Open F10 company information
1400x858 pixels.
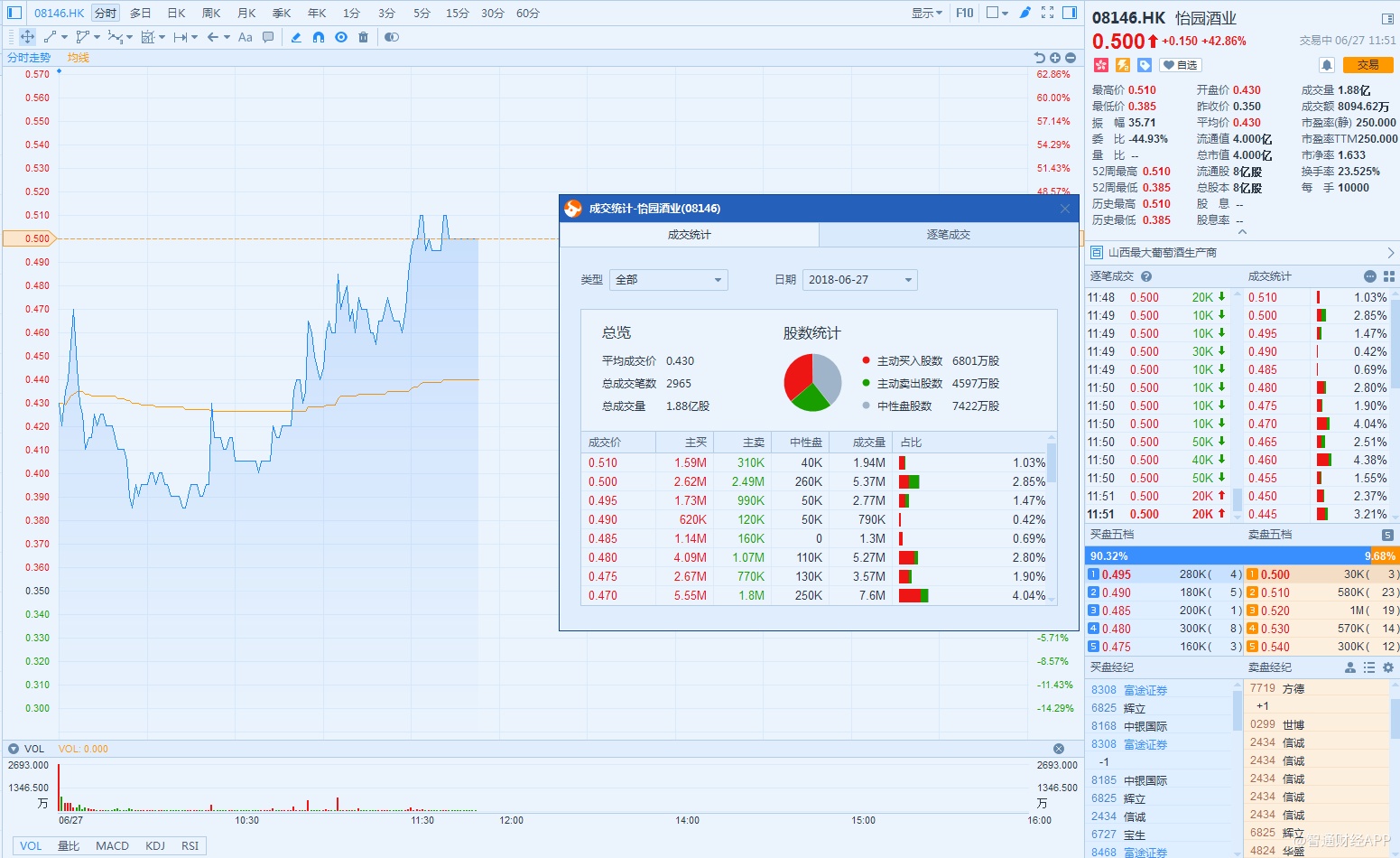coord(965,13)
